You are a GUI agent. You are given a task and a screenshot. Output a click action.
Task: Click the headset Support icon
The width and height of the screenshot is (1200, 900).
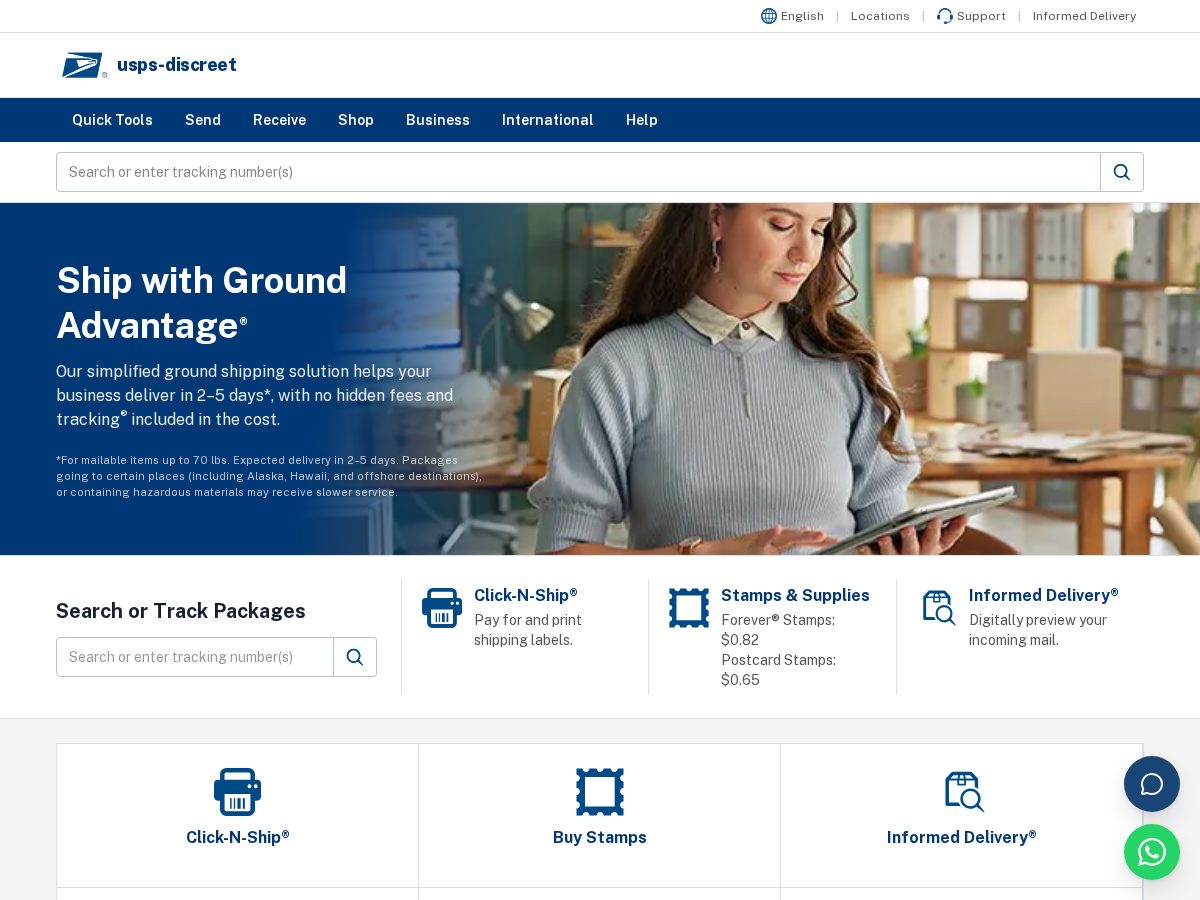pyautogui.click(x=945, y=16)
